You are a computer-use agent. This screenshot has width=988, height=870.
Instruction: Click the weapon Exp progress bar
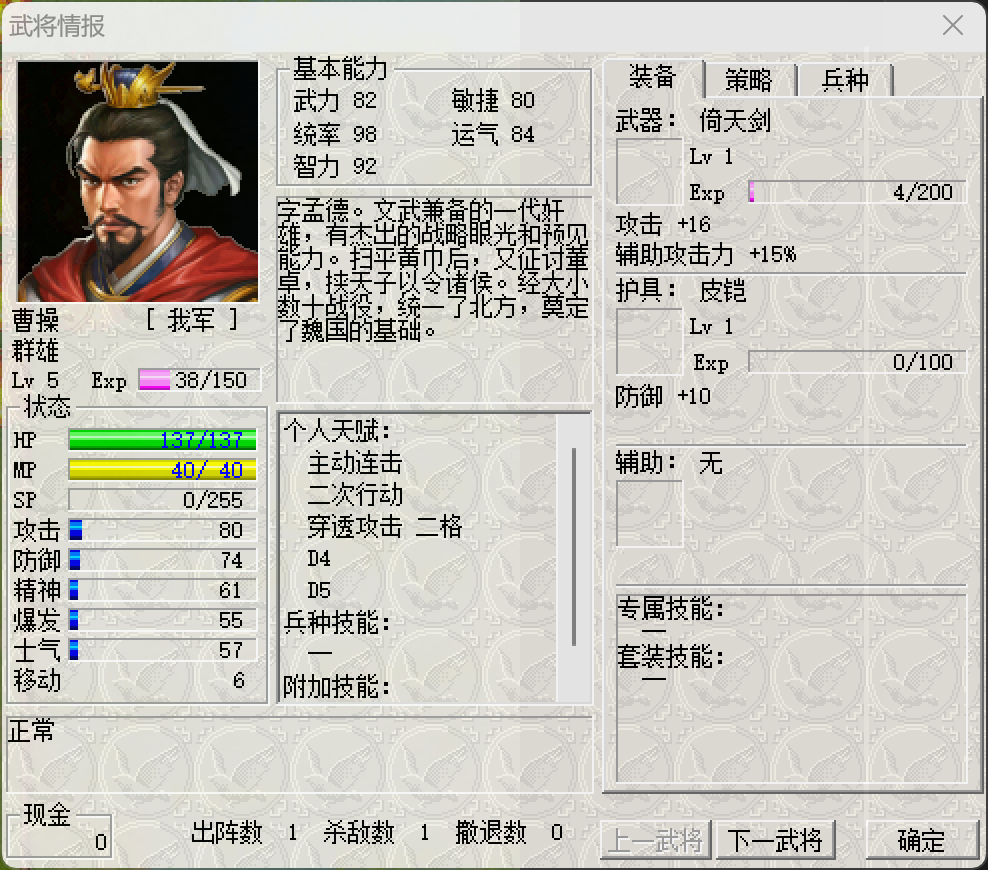click(857, 192)
